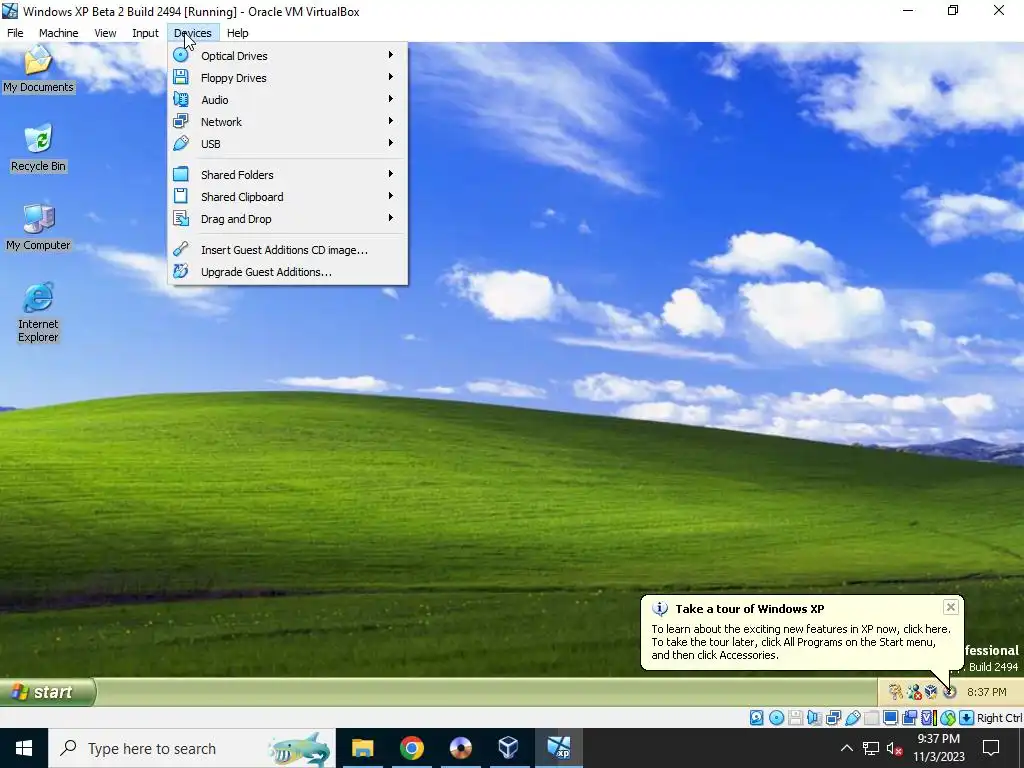Select Shared Clipboard menu entry
This screenshot has width=1024, height=768.
(x=287, y=197)
